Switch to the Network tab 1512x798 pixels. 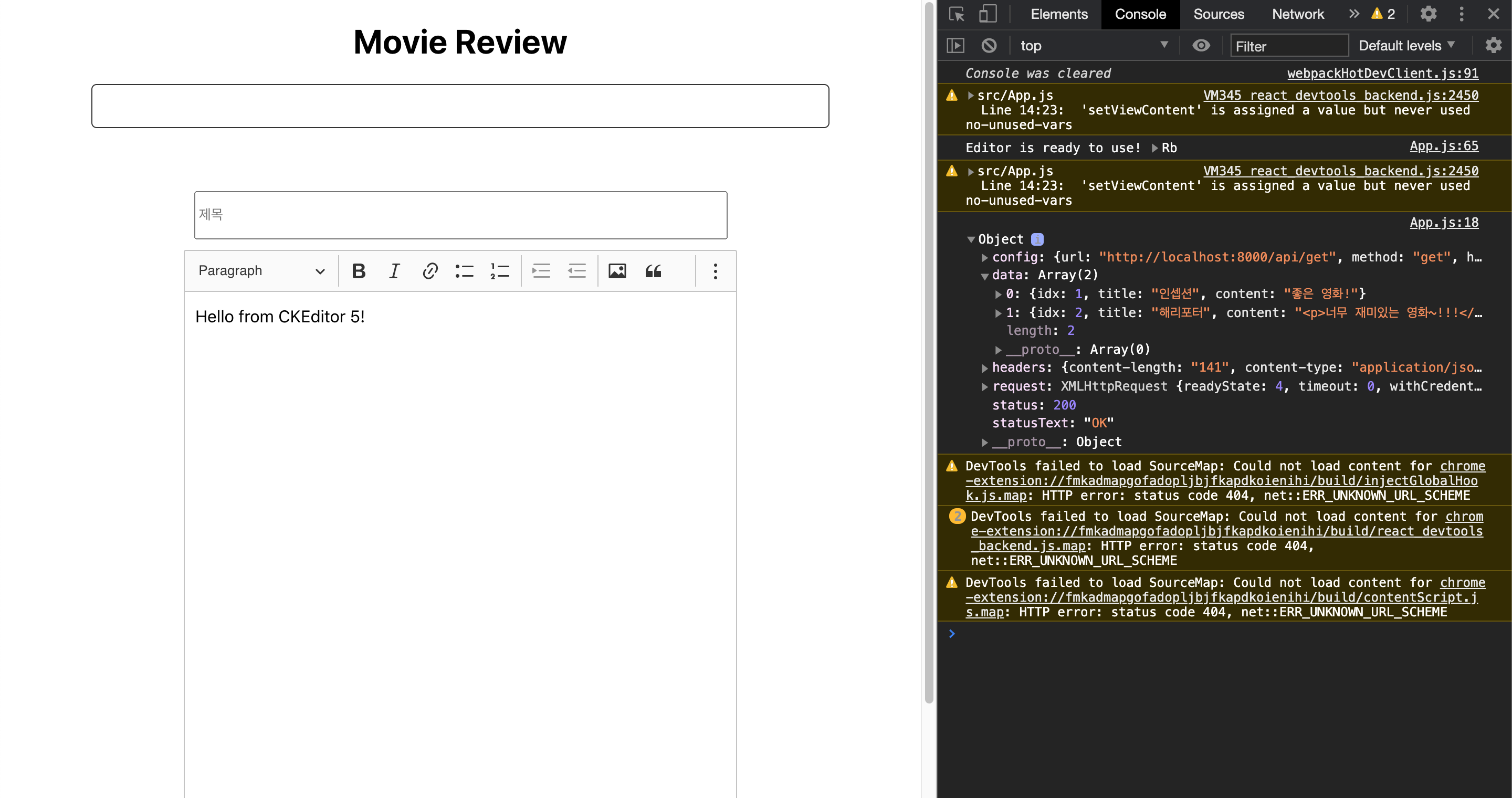pyautogui.click(x=1297, y=14)
